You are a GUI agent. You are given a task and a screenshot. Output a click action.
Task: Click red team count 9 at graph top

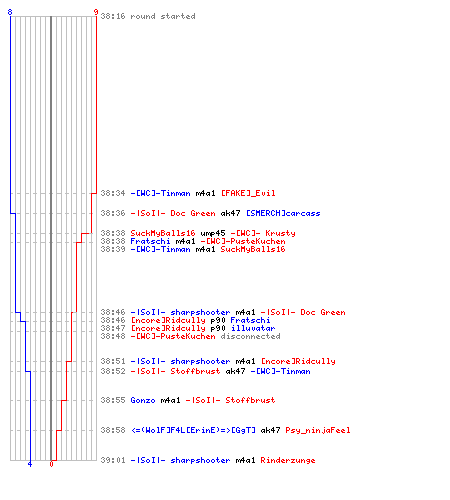coord(96,12)
